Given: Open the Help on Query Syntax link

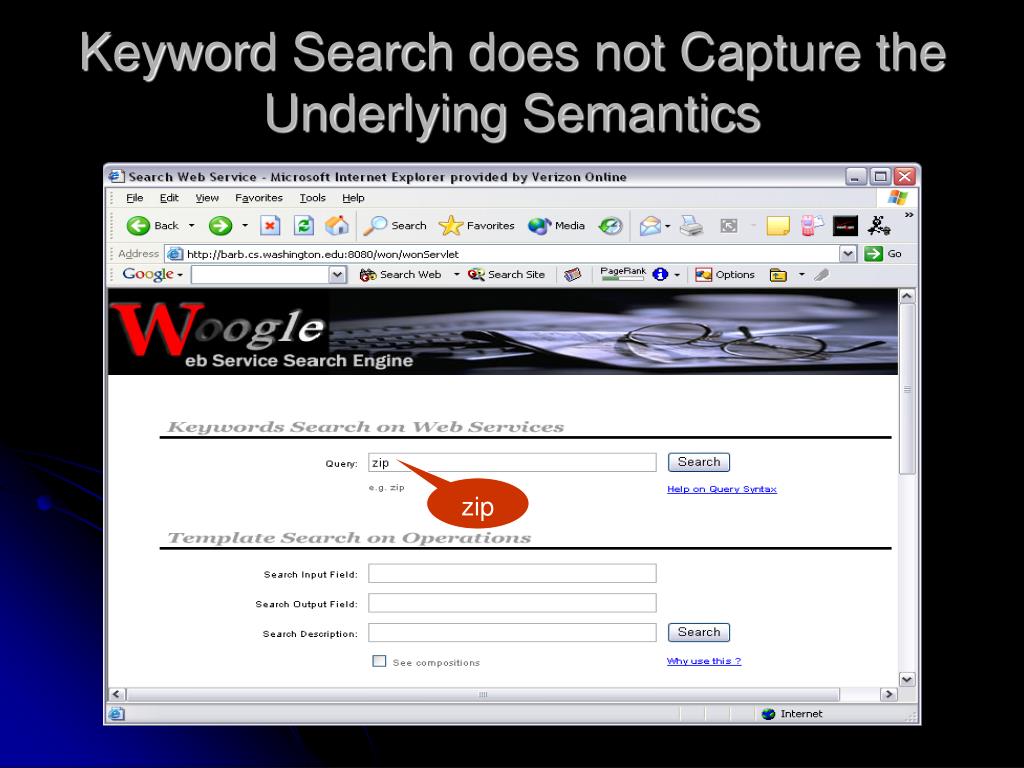Looking at the screenshot, I should click(722, 489).
